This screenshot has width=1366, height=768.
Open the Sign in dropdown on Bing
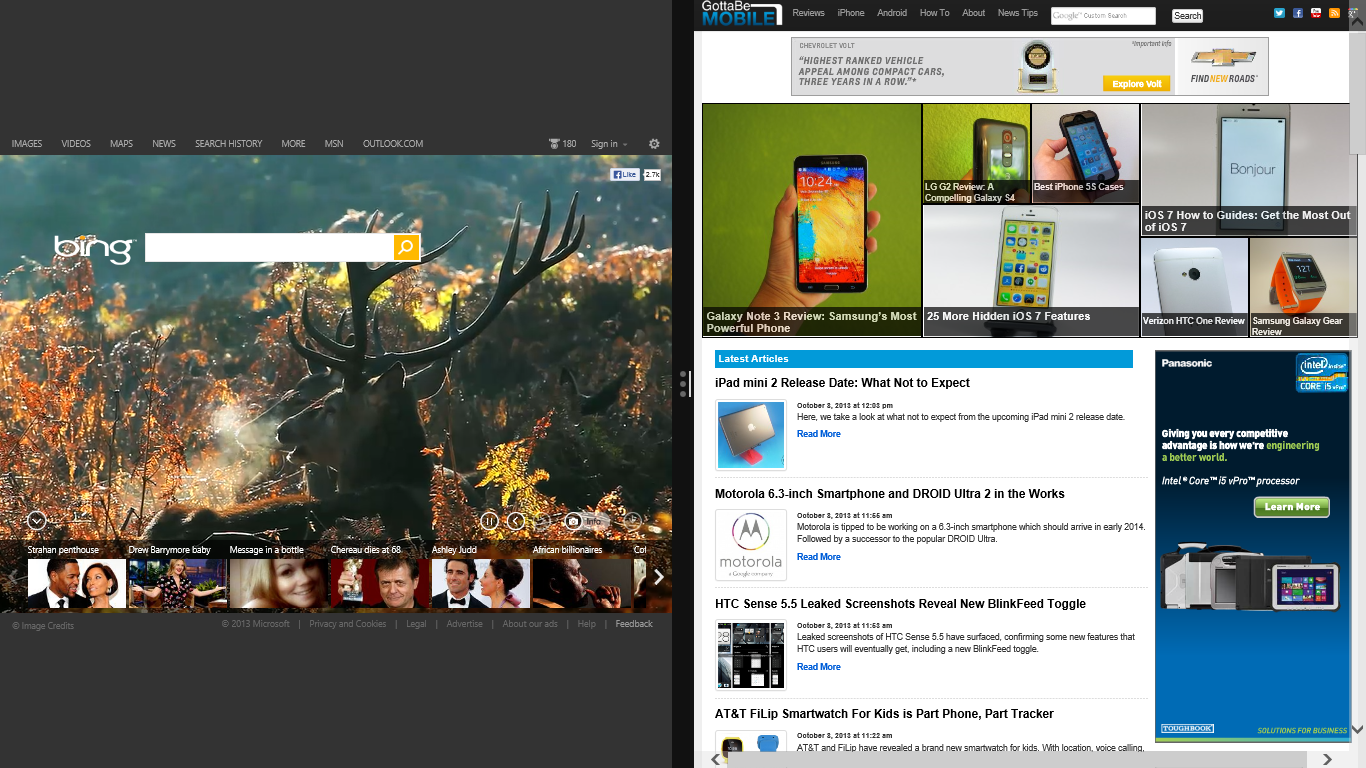point(609,144)
